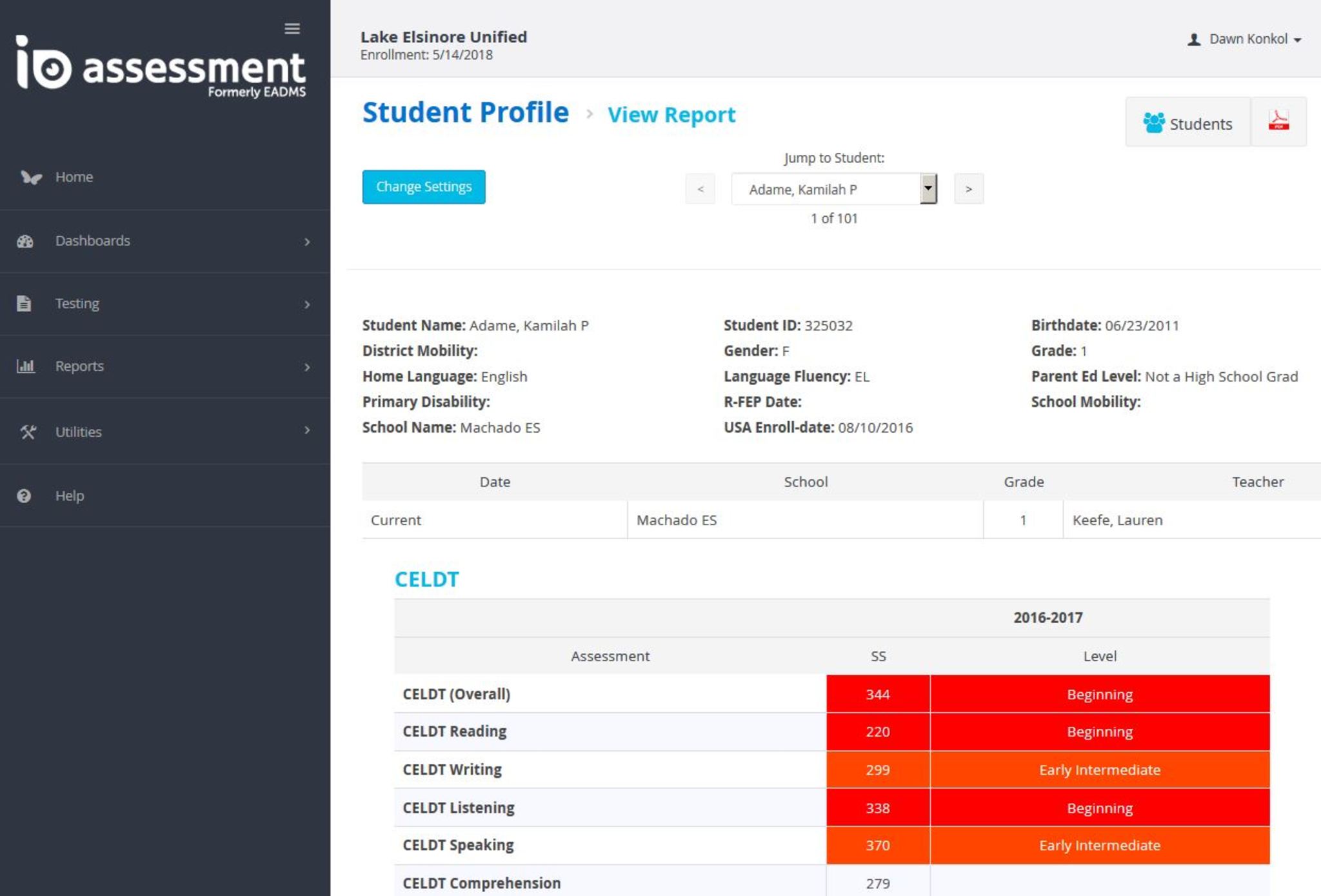This screenshot has width=1321, height=896.
Task: Open the Jump to Student dropdown
Action: [833, 189]
